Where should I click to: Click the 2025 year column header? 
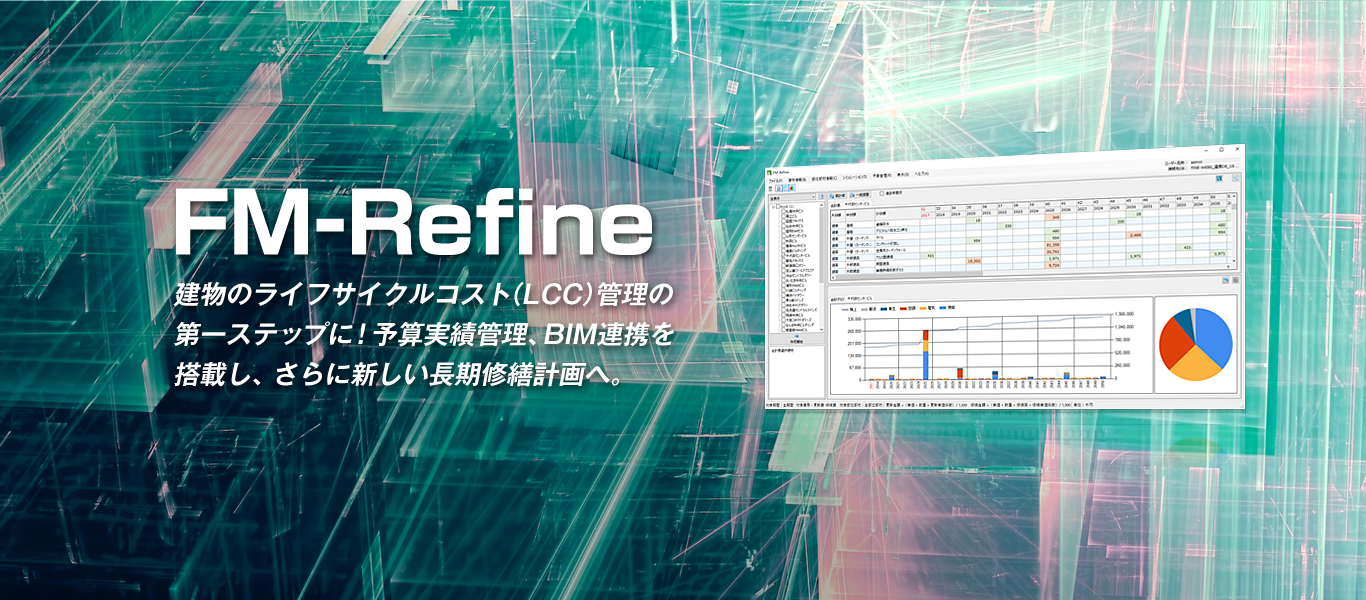click(1052, 210)
